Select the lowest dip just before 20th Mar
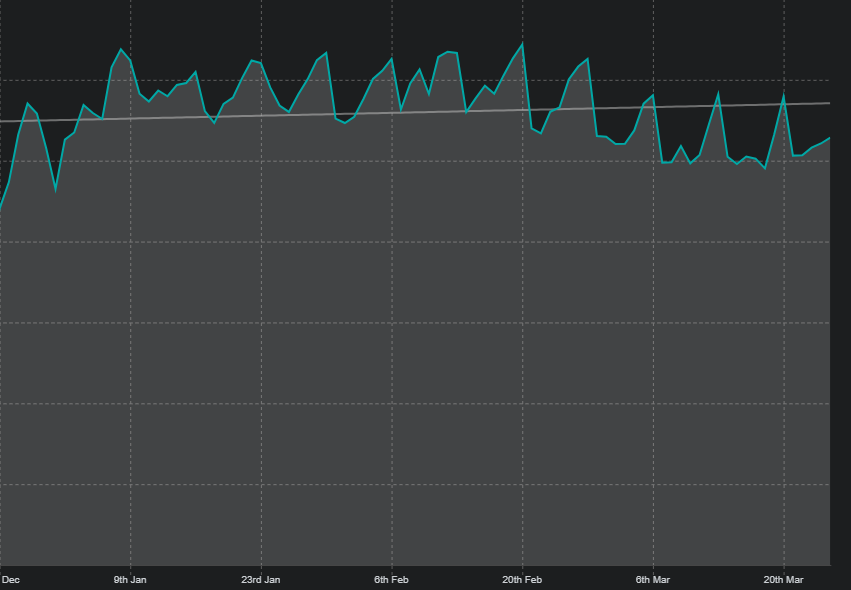Image resolution: width=851 pixels, height=590 pixels. 765,168
